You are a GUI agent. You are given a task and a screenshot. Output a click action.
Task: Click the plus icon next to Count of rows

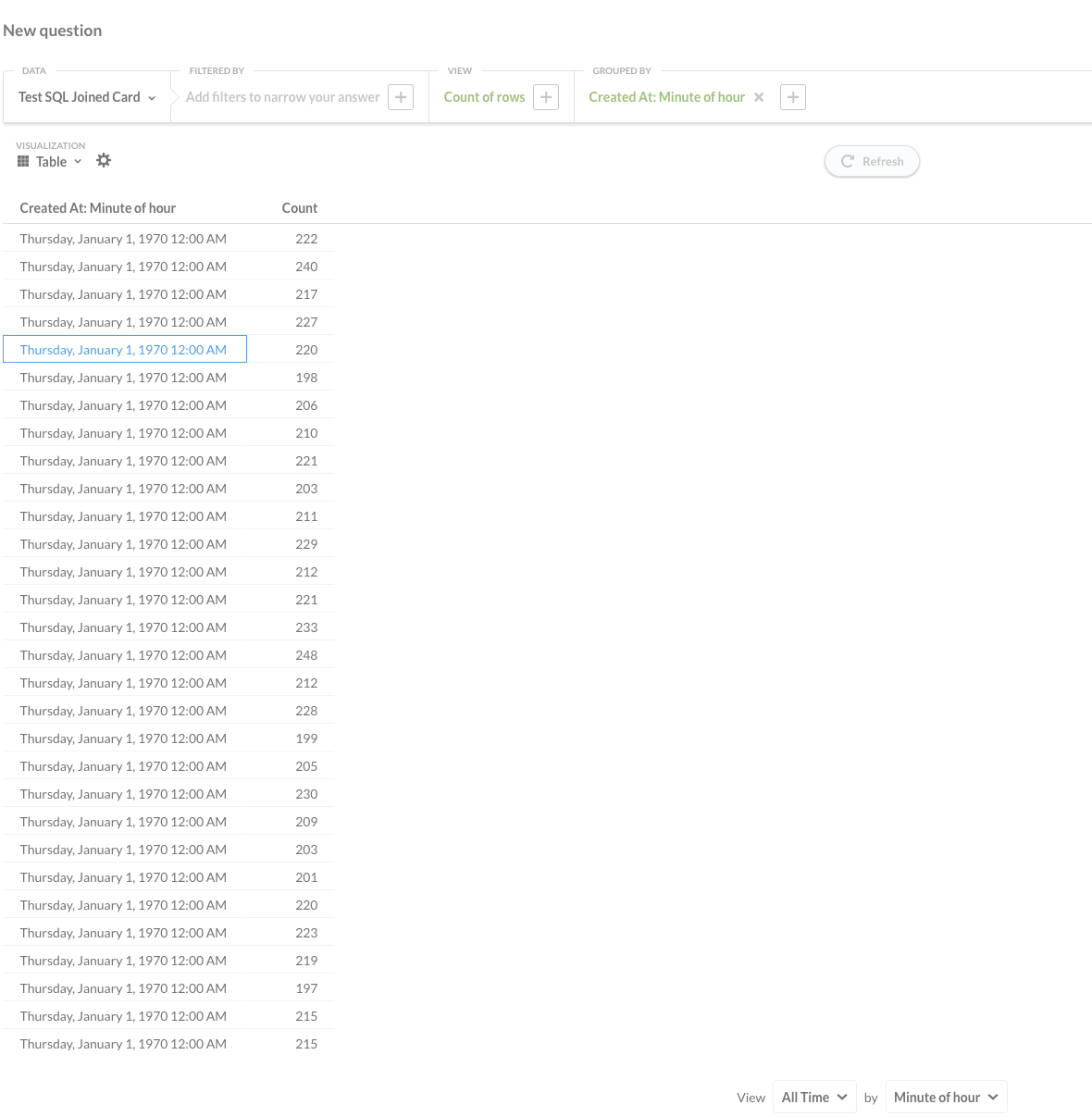[x=546, y=96]
